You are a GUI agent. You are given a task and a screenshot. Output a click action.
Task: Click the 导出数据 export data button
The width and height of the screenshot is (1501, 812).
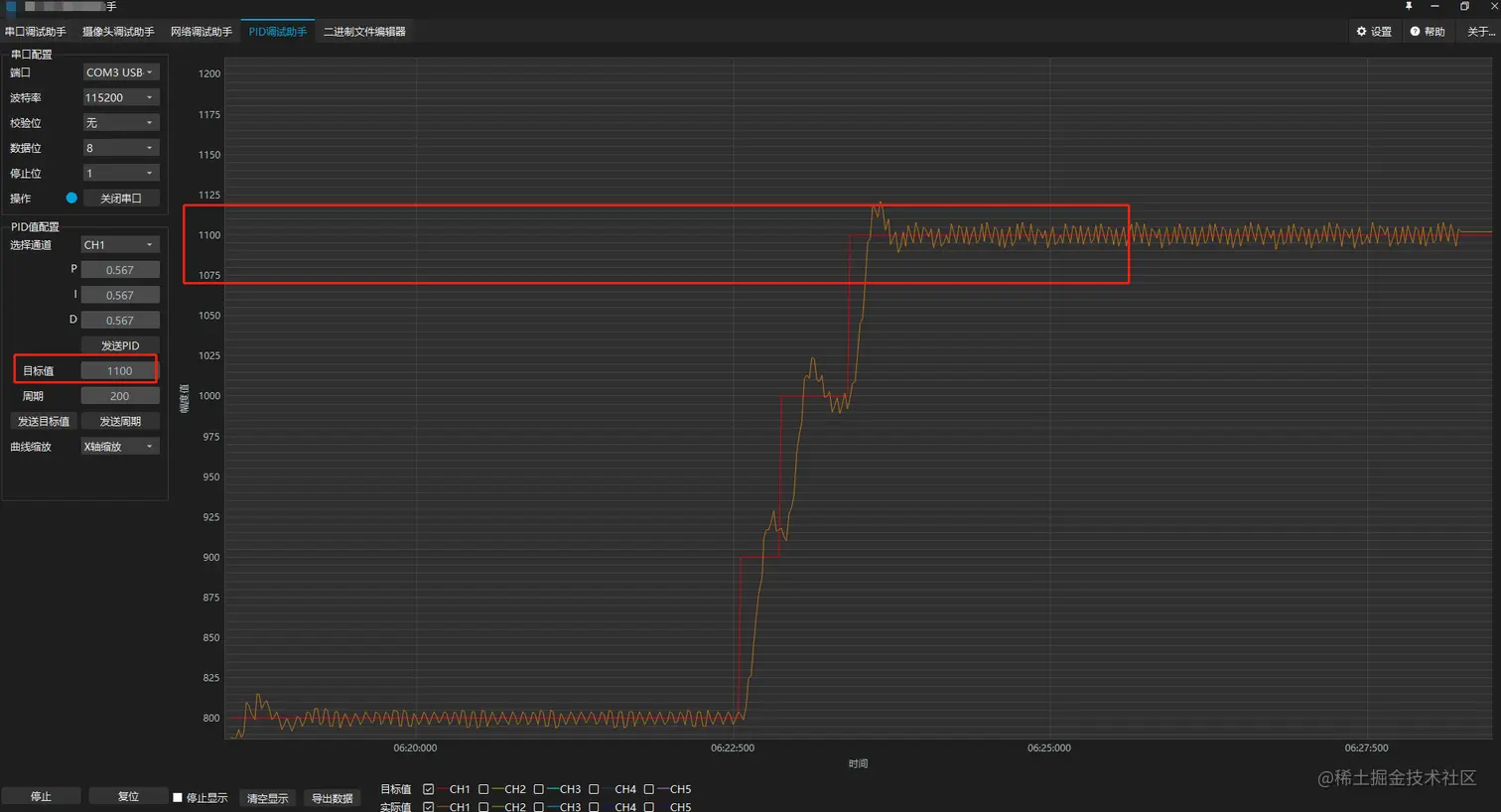pos(333,798)
